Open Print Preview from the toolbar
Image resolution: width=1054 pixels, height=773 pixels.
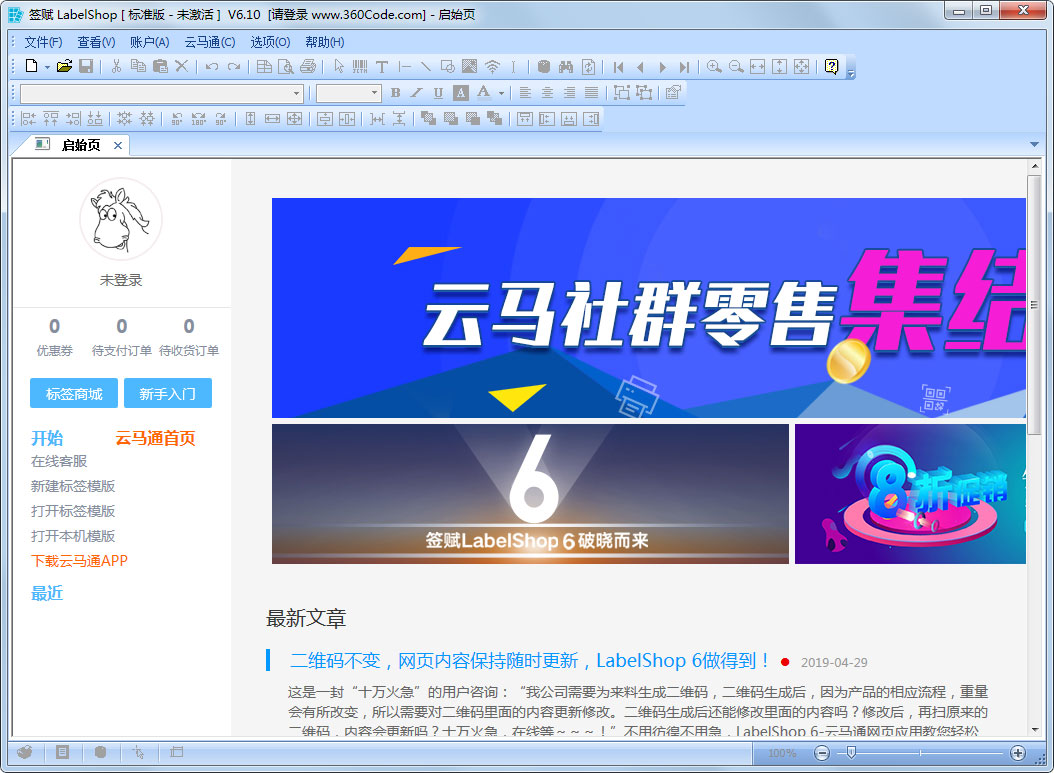tap(283, 68)
